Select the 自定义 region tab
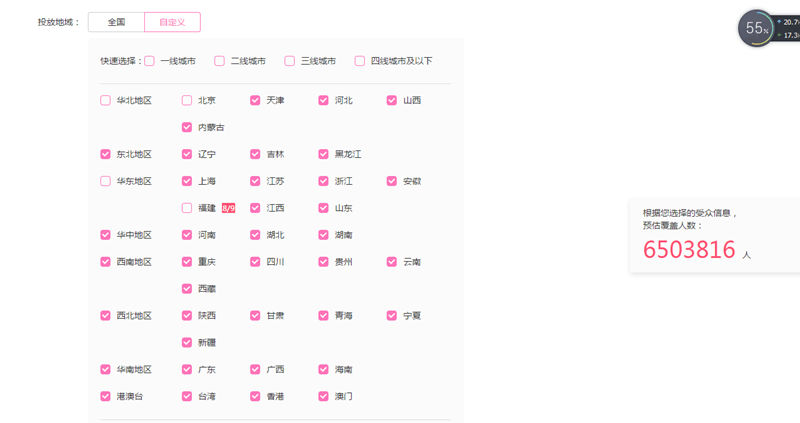 [x=172, y=22]
